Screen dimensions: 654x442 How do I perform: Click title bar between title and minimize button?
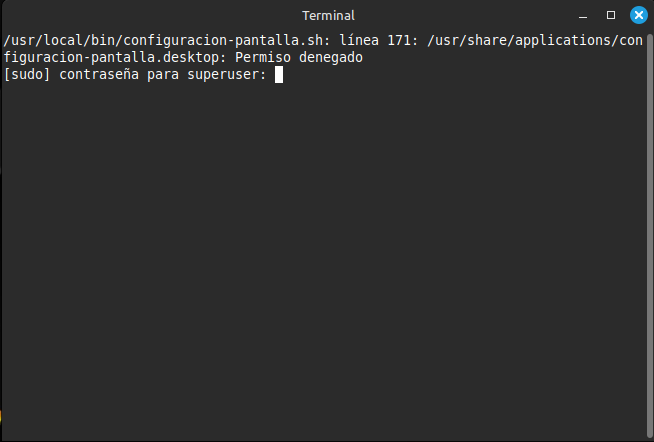(465, 16)
